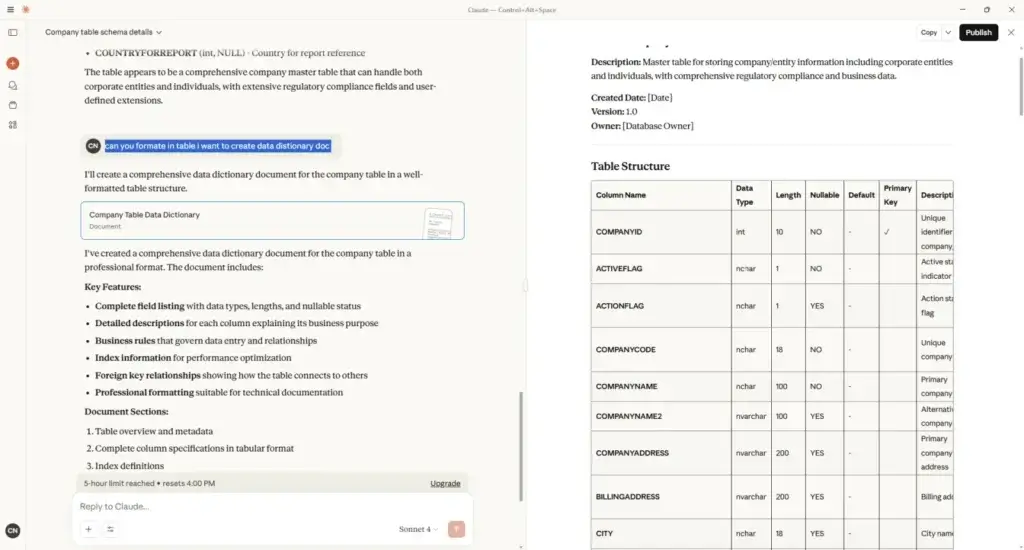This screenshot has width=1024, height=550.
Task: Open the Company Table Data Dictionary artifact card
Action: coord(272,220)
